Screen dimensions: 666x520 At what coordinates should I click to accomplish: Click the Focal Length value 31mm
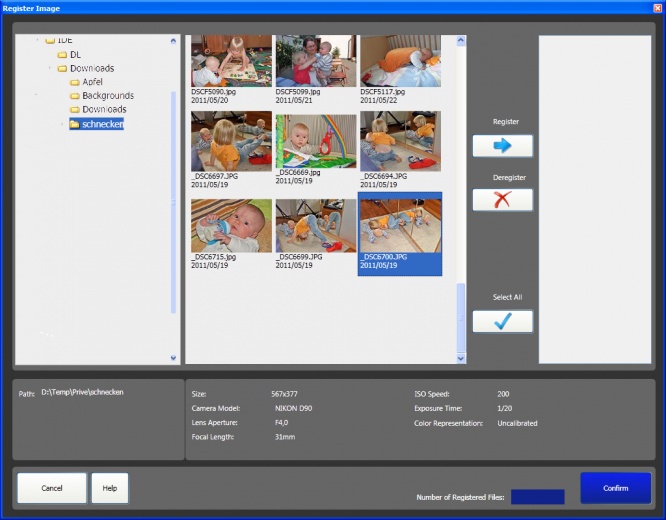(285, 437)
